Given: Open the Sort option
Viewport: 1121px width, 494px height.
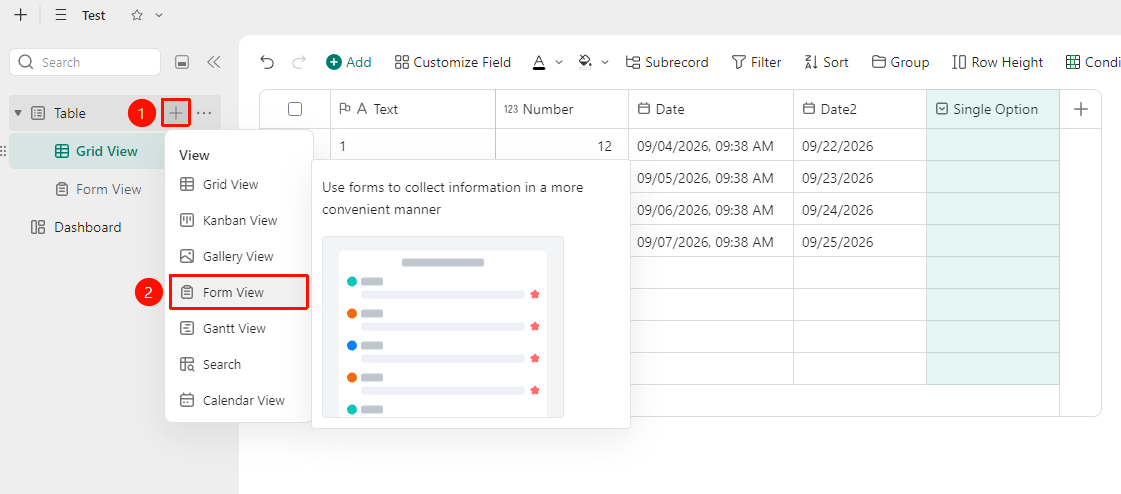Looking at the screenshot, I should point(826,62).
